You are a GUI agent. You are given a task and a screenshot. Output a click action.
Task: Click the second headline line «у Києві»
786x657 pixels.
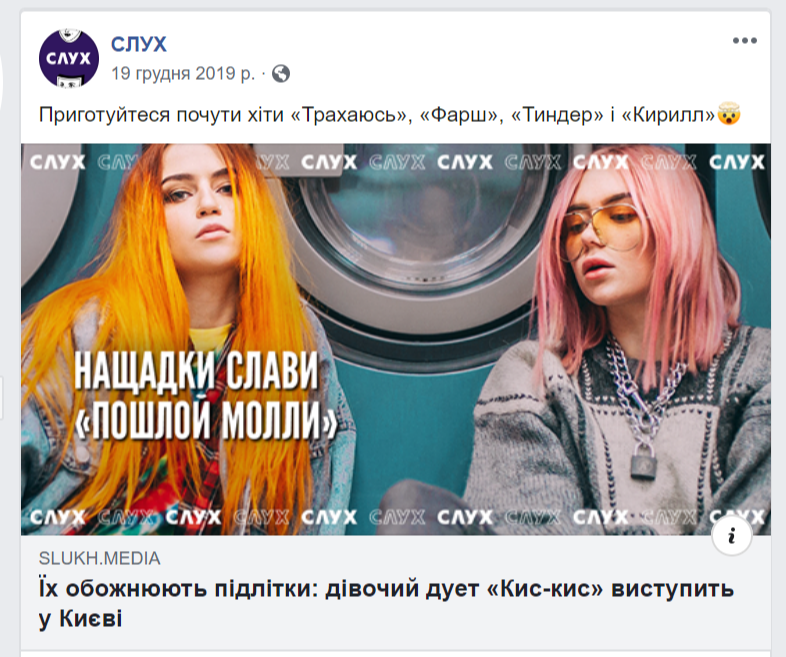(80, 619)
